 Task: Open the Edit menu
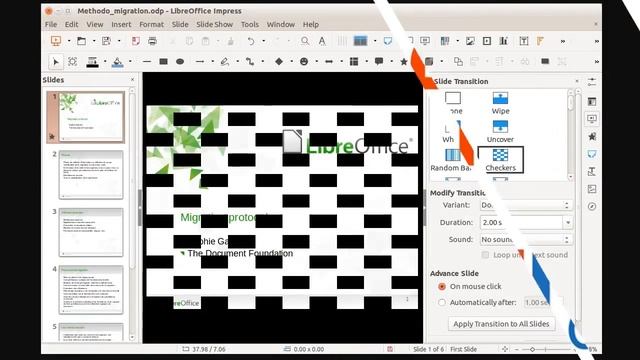[71, 24]
